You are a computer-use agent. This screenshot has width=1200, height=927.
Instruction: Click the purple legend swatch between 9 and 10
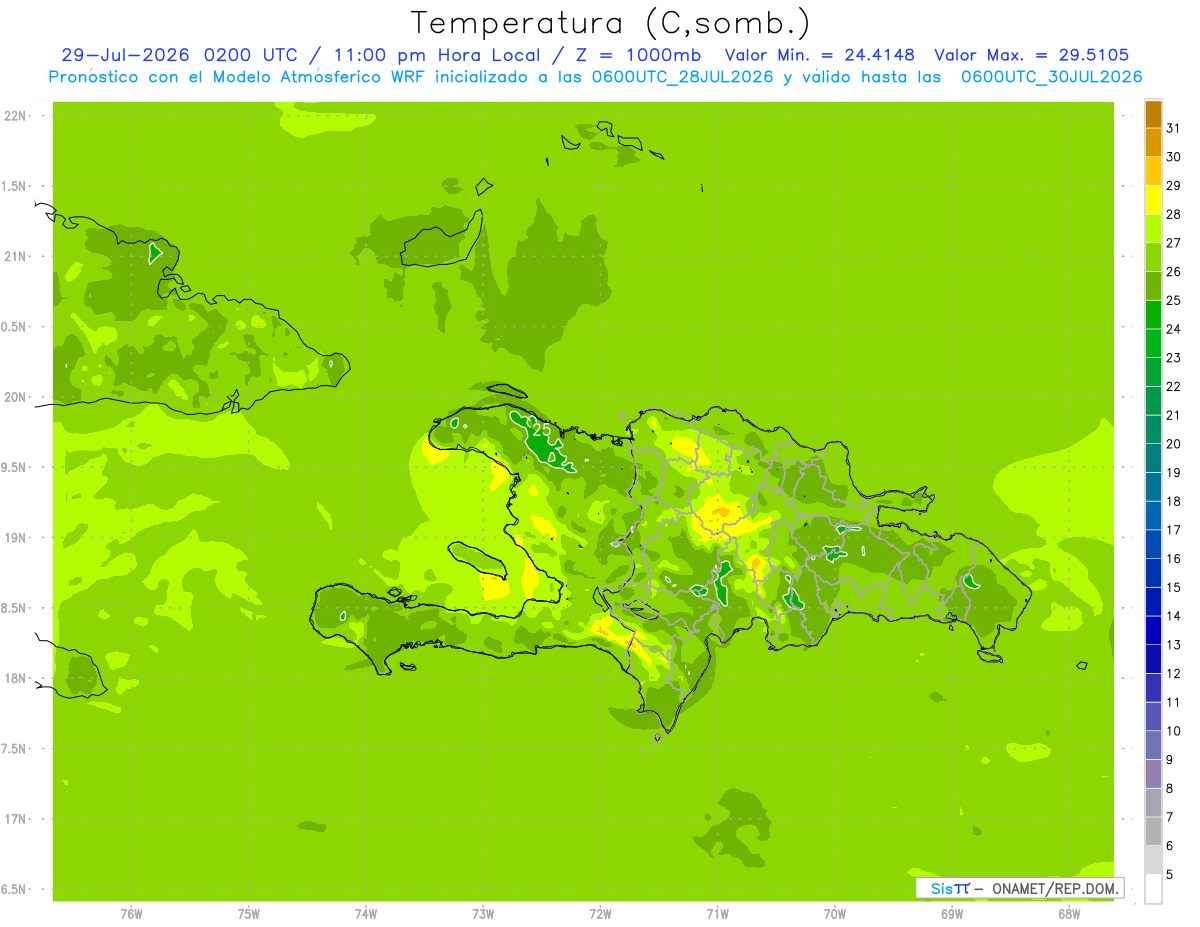click(x=1153, y=745)
